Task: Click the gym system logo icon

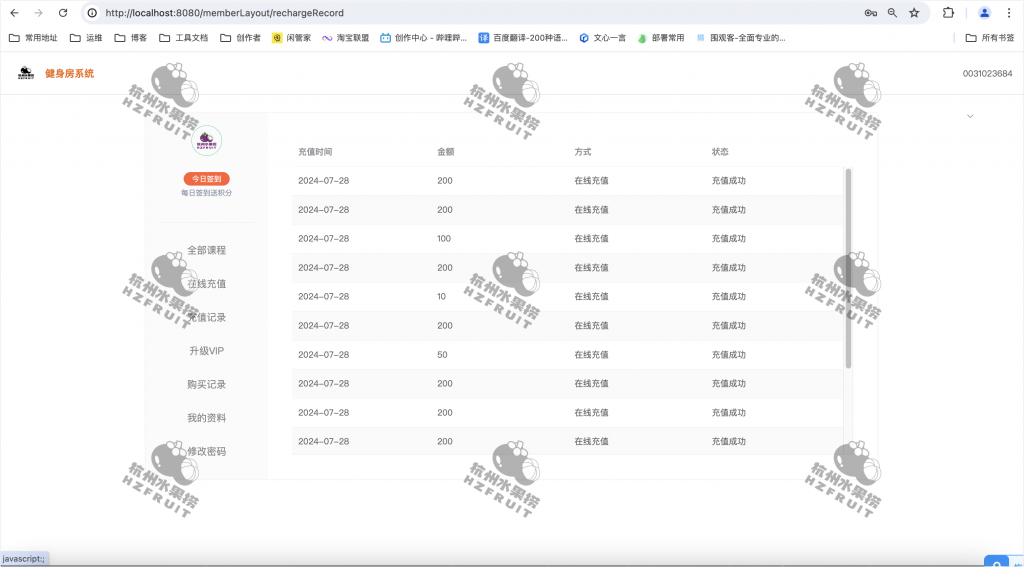Action: click(26, 73)
